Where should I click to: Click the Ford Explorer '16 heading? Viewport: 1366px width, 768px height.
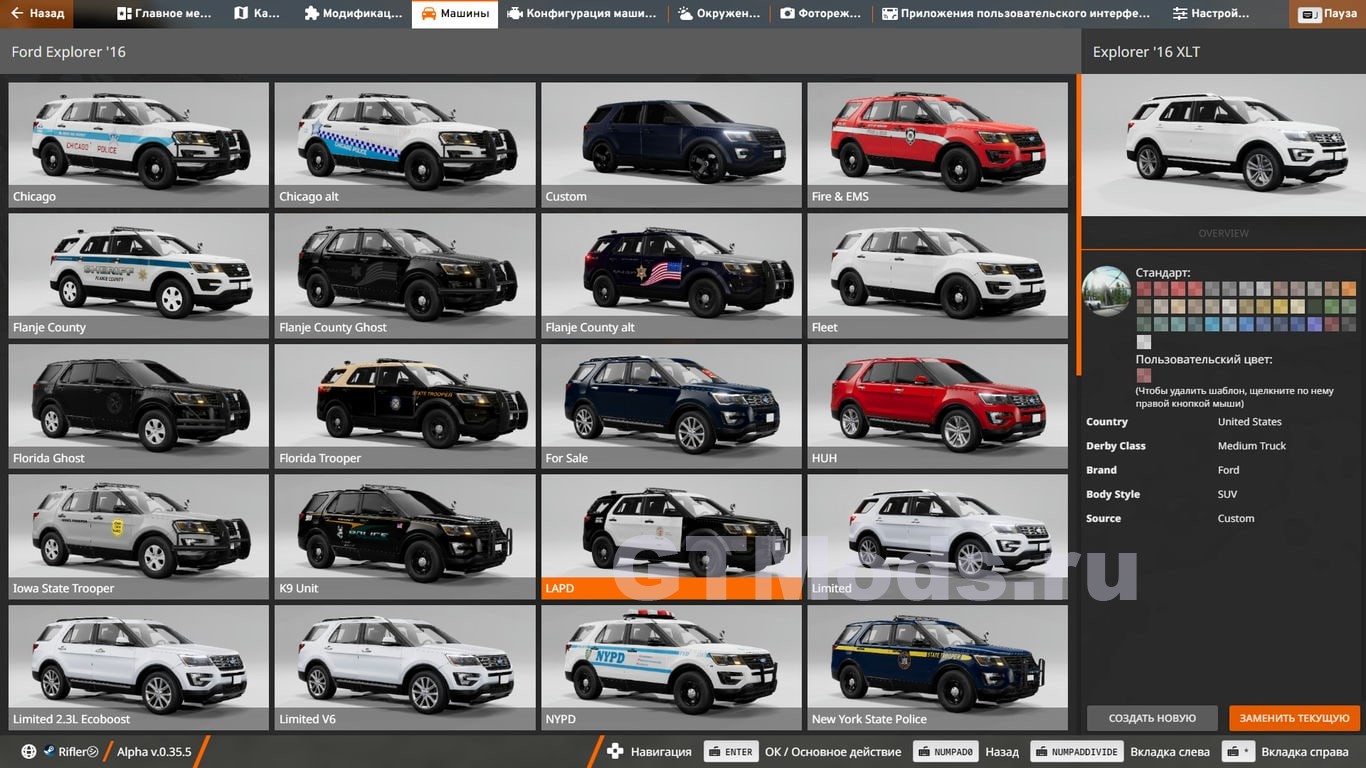(69, 52)
